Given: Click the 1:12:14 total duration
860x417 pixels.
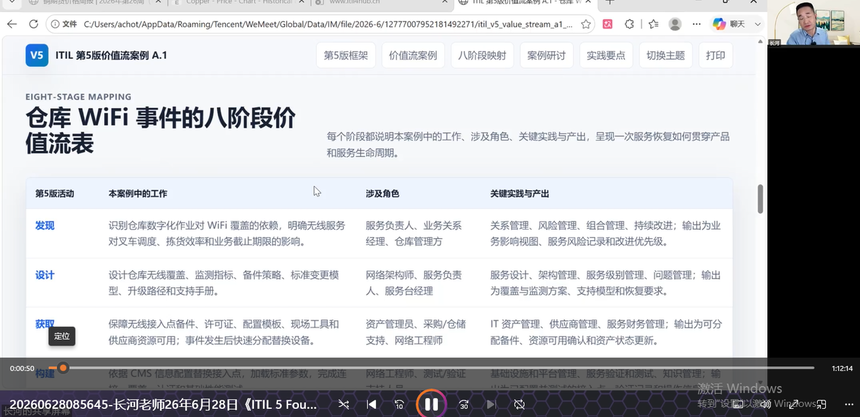Looking at the screenshot, I should pyautogui.click(x=842, y=368).
